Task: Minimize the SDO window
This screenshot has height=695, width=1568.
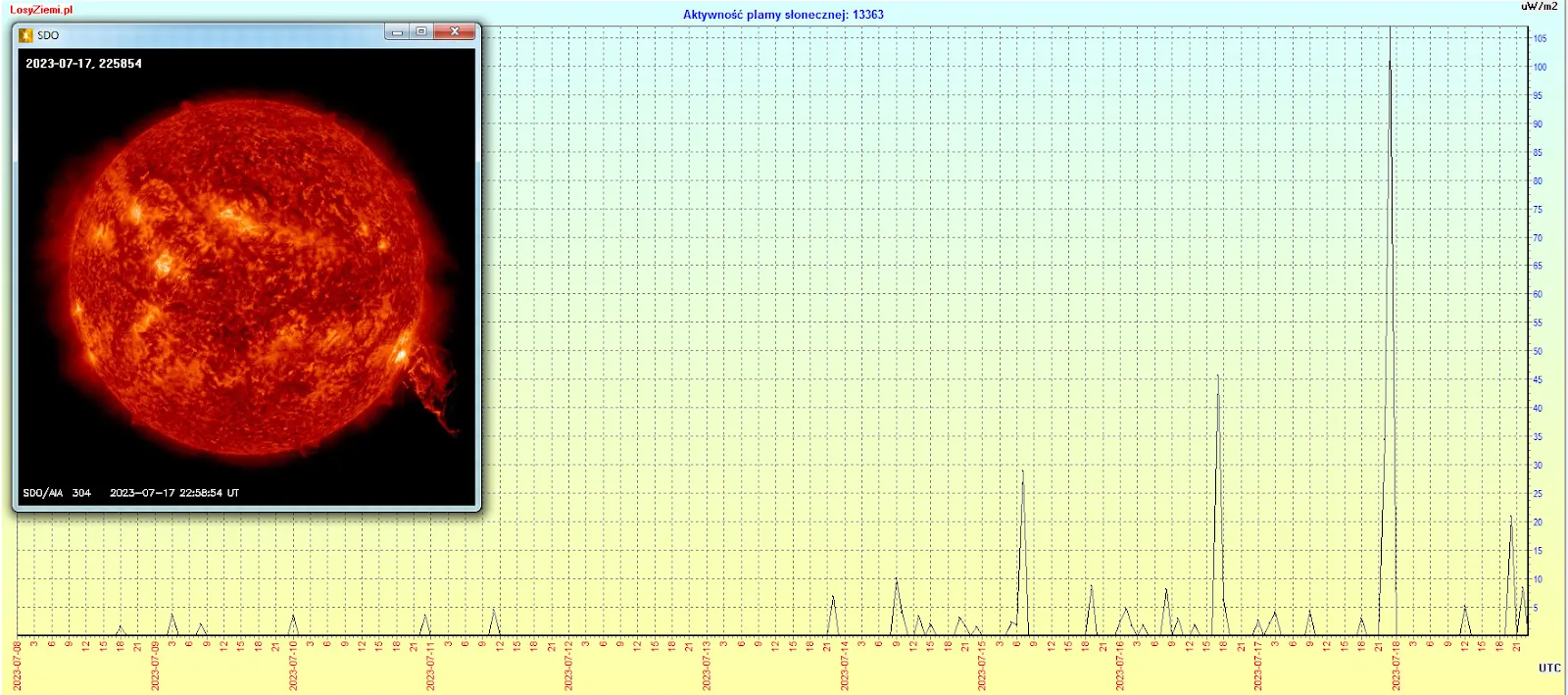Action: [x=397, y=32]
